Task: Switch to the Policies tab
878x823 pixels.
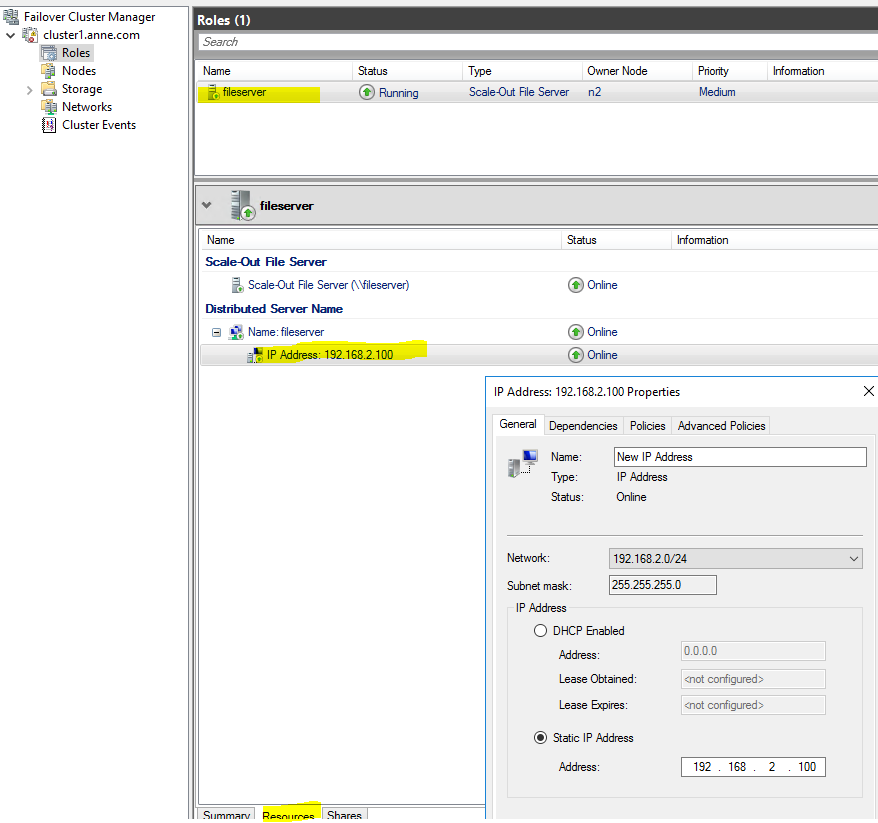Action: pyautogui.click(x=647, y=426)
